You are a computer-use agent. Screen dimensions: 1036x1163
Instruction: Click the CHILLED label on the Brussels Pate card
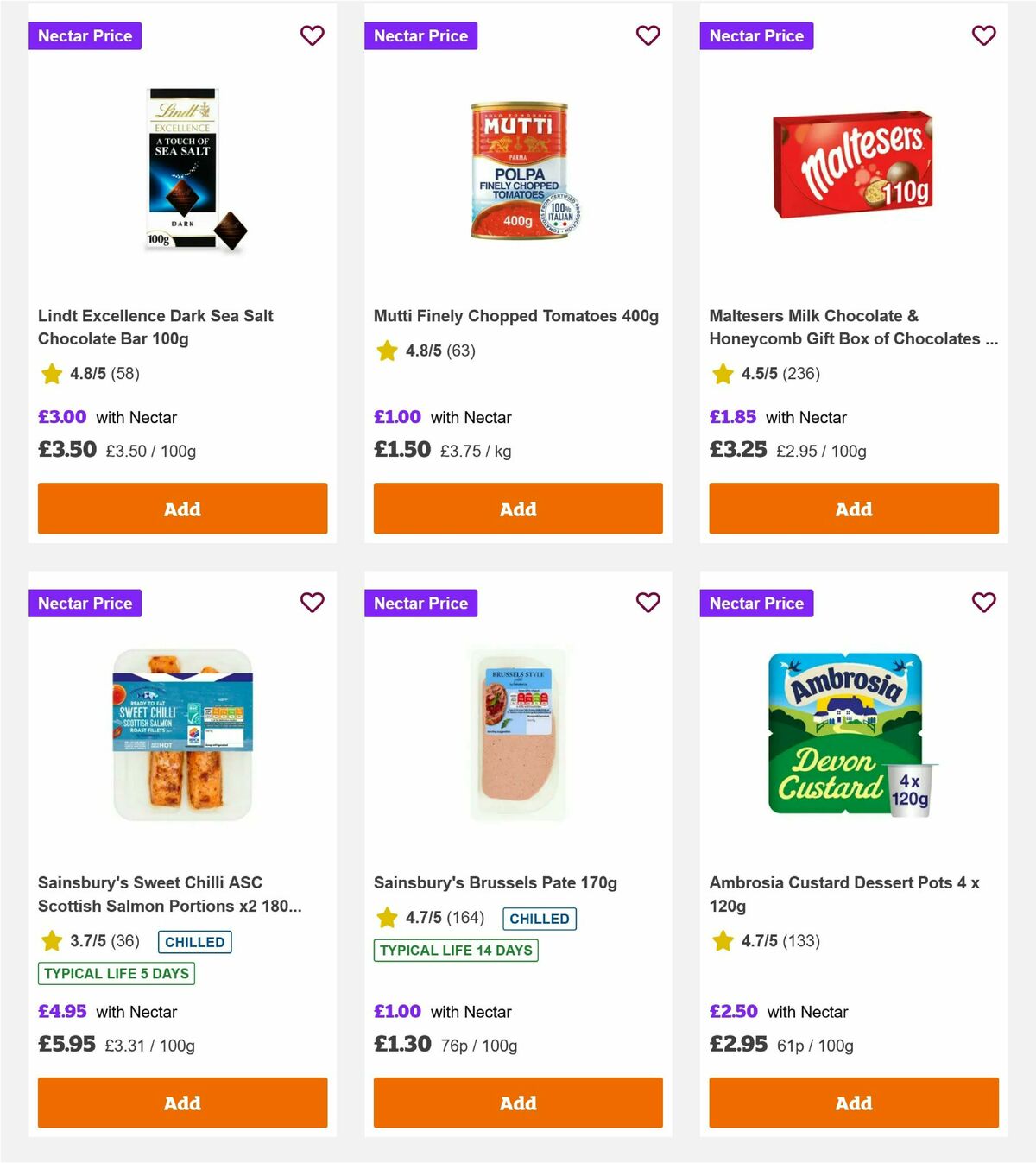(540, 918)
